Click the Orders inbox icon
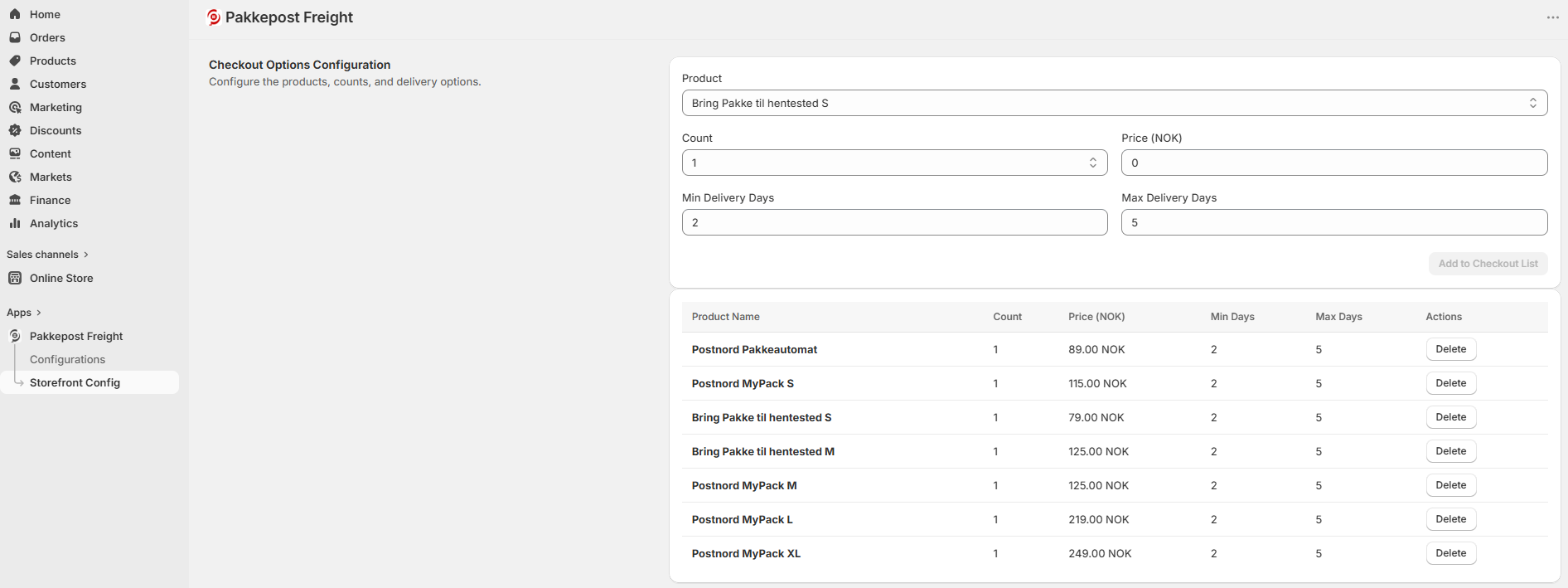Screen dimensions: 1568x588 tap(15, 37)
